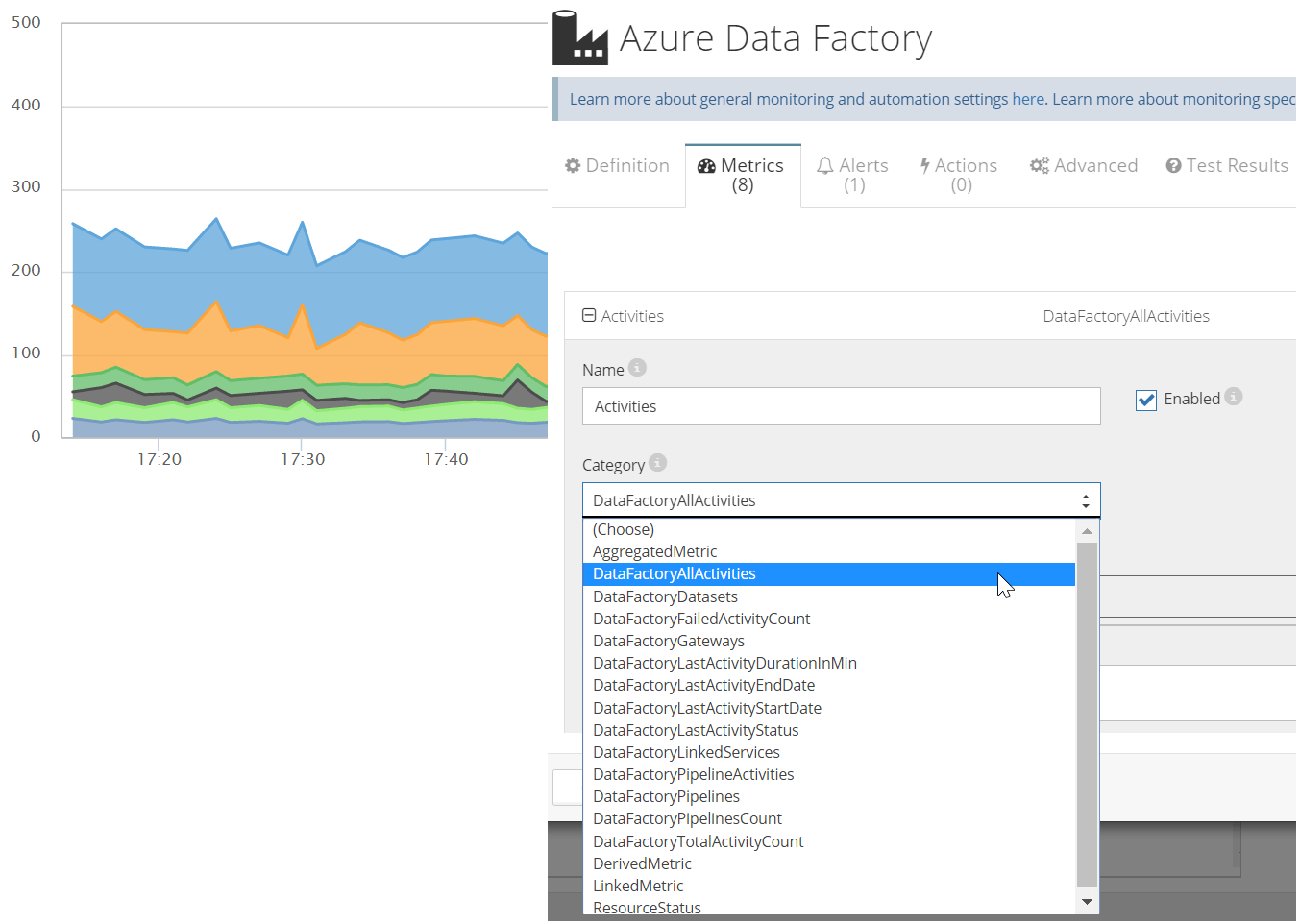Screen dimensions: 1300x924
Task: Collapse the Activities metric section
Action: [x=589, y=315]
